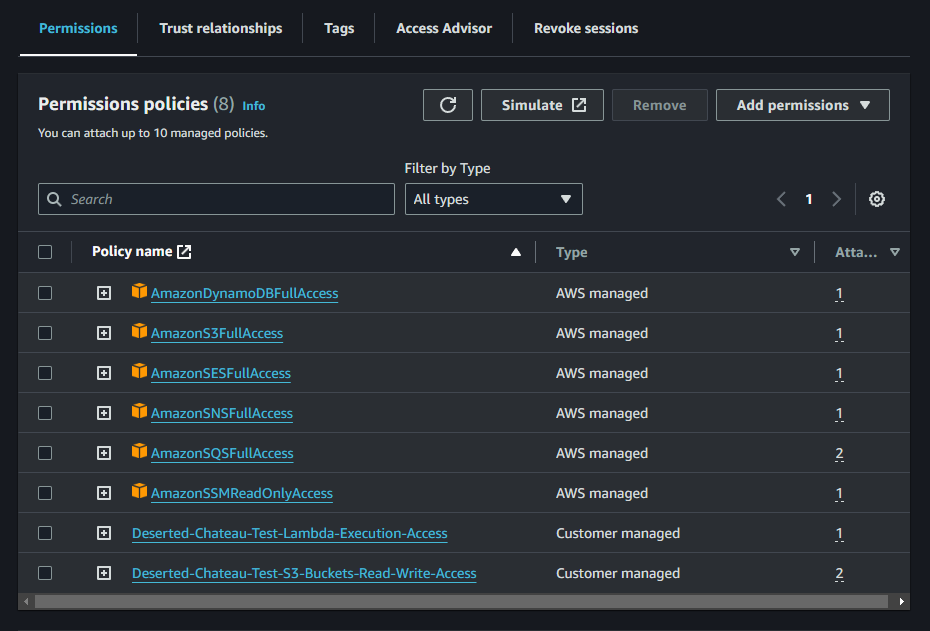Open the Deserted-Chateau-Test-Lambda-Execution-Access policy link
The height and width of the screenshot is (631, 930).
pos(289,533)
